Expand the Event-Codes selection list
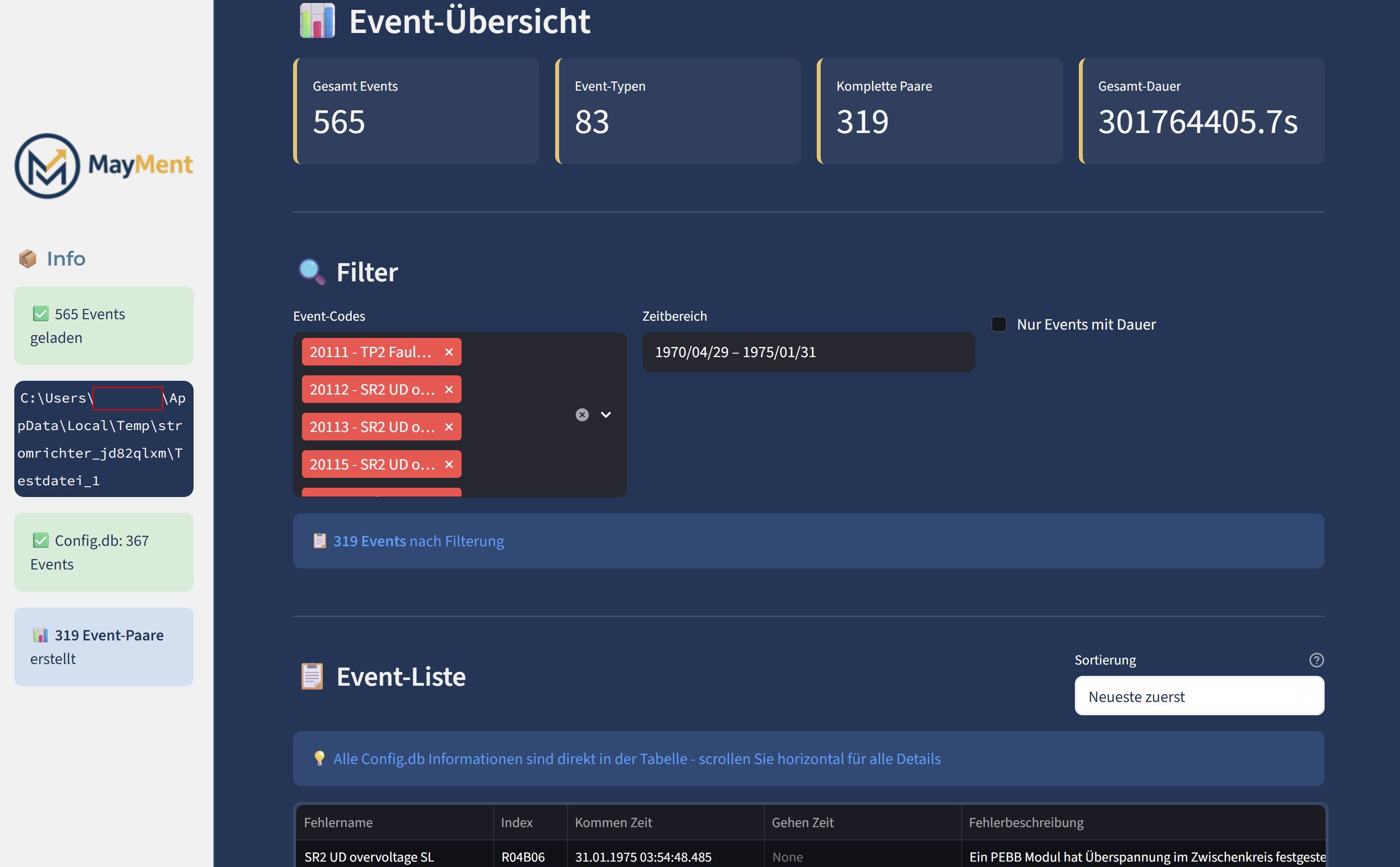Image resolution: width=1400 pixels, height=867 pixels. coord(606,414)
